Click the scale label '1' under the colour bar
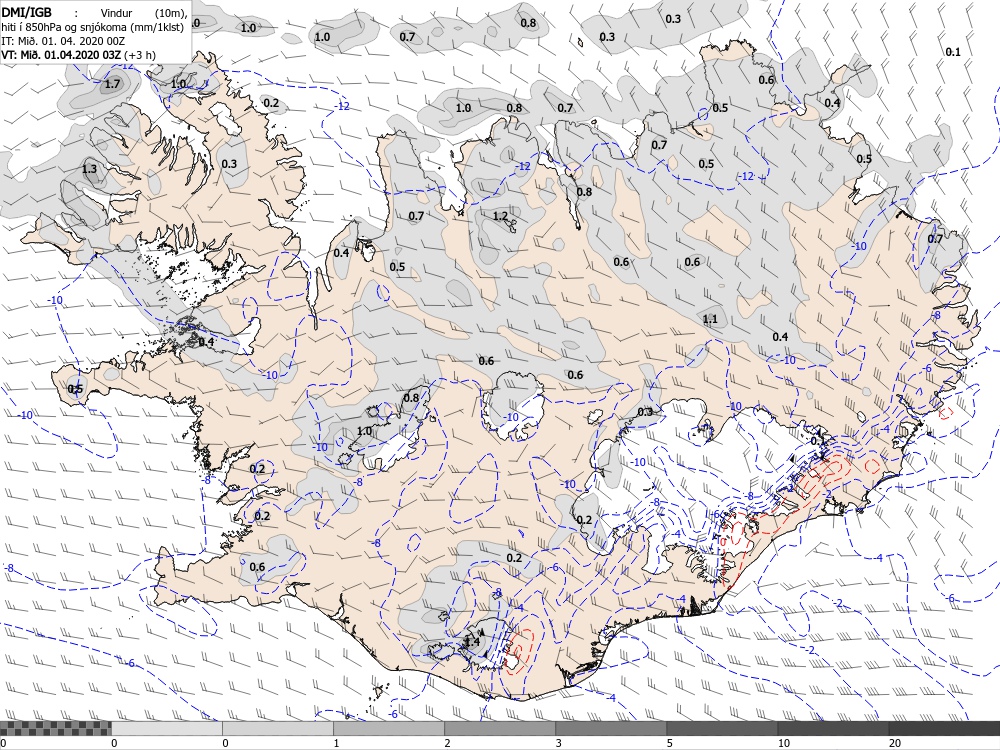The width and height of the screenshot is (1000, 750). click(336, 743)
